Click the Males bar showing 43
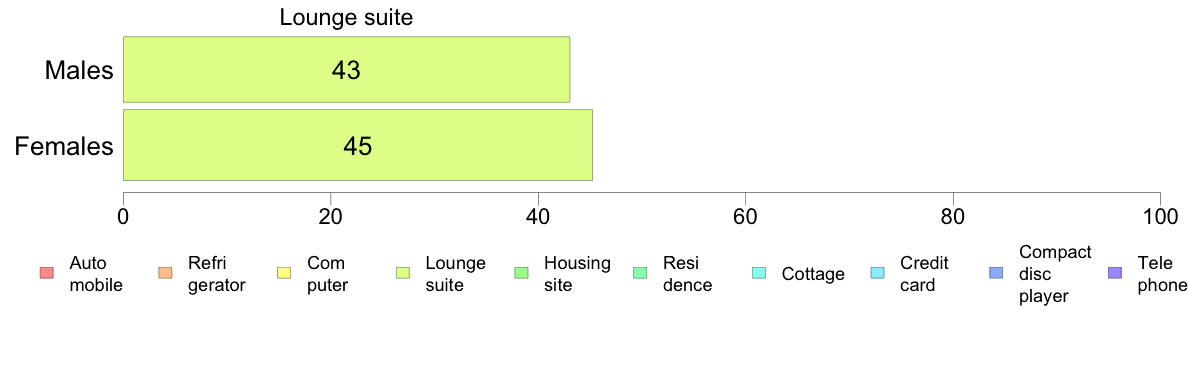Viewport: 1188px width, 368px height. [346, 70]
